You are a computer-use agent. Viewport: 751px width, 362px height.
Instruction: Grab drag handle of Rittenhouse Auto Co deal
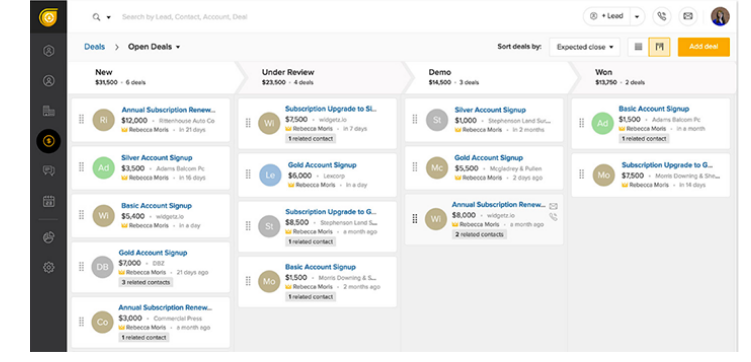81,119
